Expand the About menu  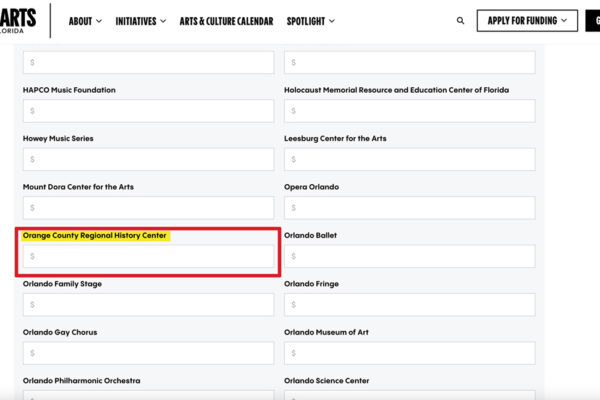tap(85, 21)
